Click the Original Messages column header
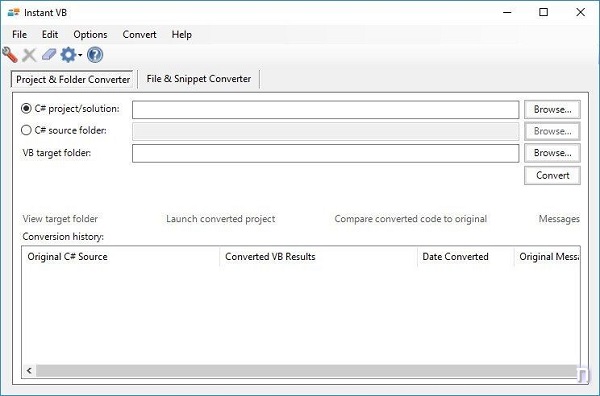This screenshot has width=600, height=396. click(547, 257)
